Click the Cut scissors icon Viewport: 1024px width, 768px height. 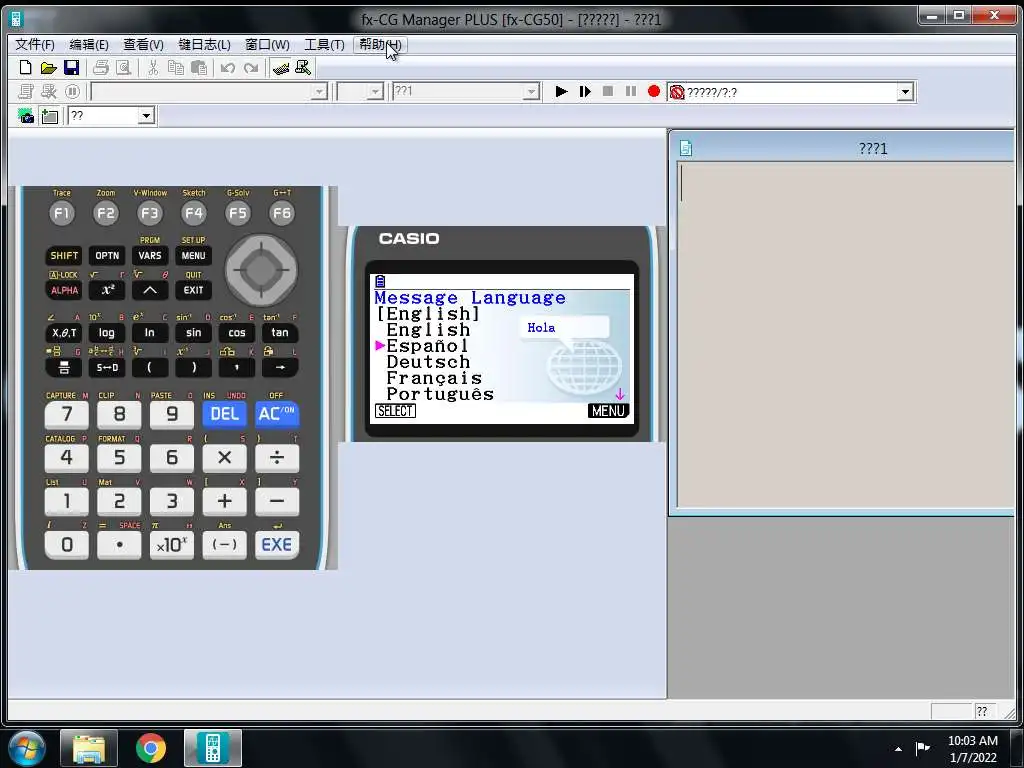[153, 68]
